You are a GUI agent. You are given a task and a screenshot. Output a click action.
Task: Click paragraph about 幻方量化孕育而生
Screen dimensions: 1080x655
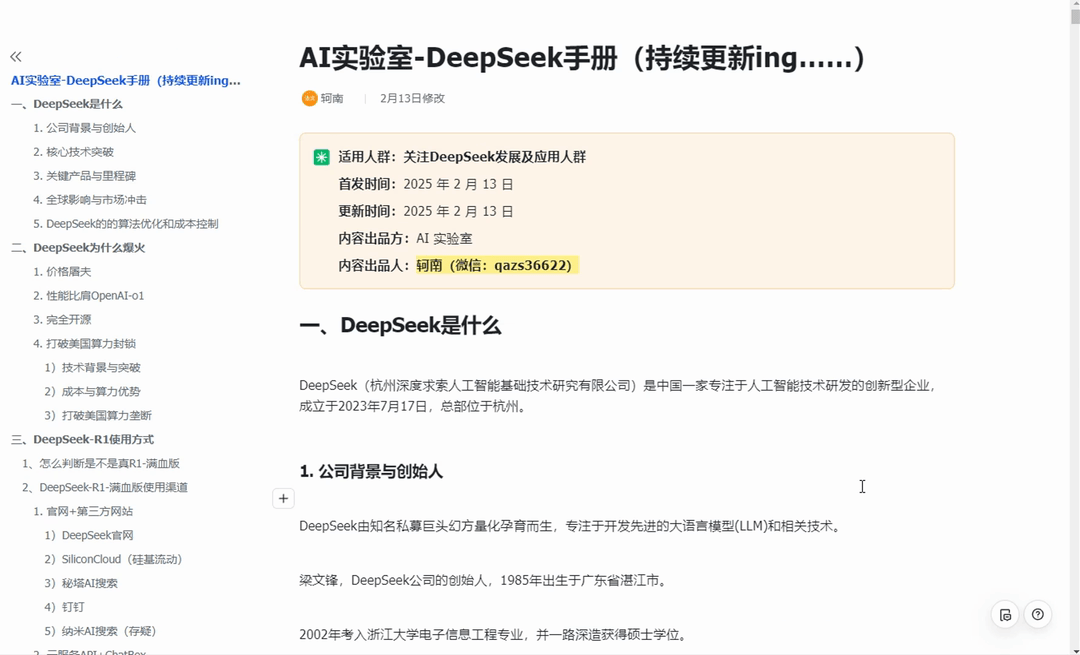570,527
